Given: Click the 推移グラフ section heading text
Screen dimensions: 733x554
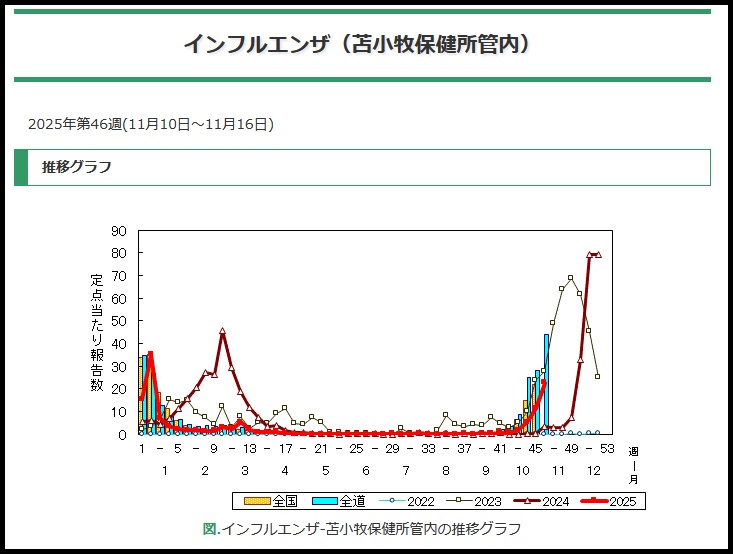Looking at the screenshot, I should coord(77,167).
